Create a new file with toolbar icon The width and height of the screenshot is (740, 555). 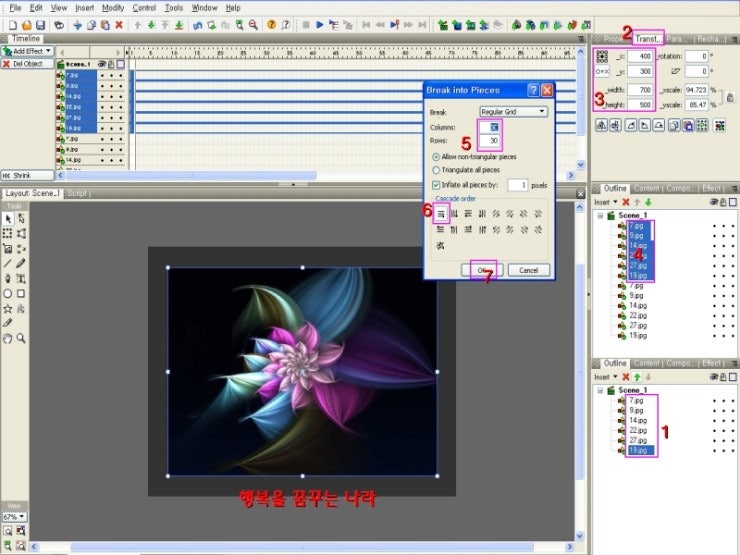click(x=13, y=25)
